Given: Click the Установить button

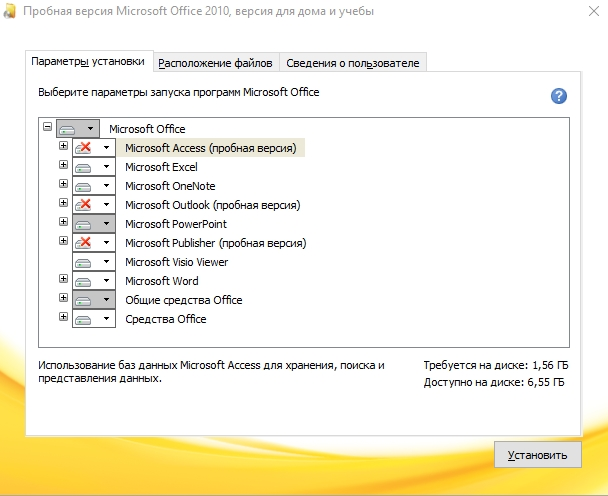Looking at the screenshot, I should [538, 455].
